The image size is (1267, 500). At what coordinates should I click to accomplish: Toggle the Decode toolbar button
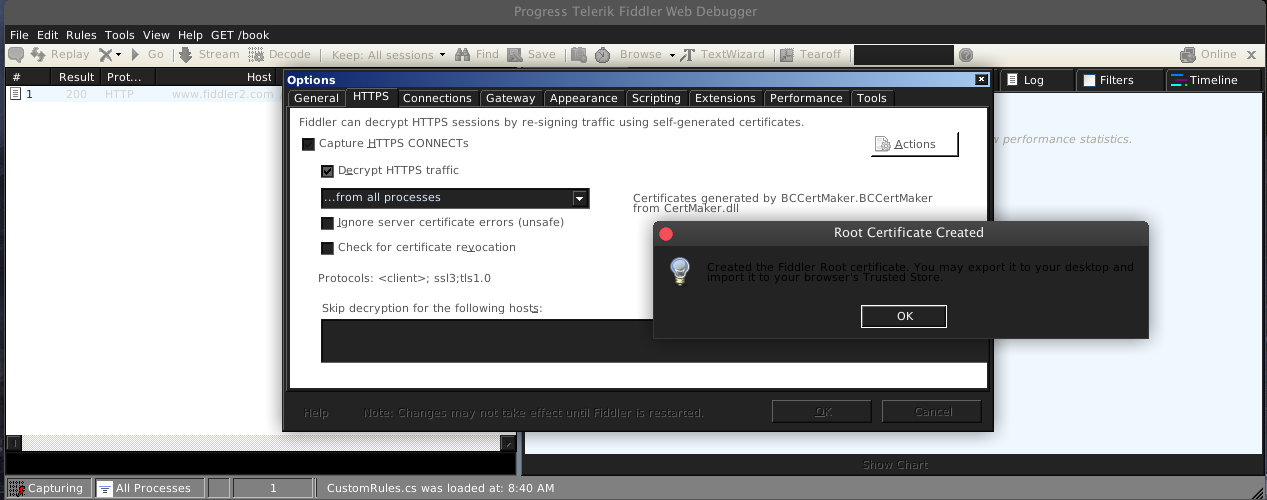pos(280,55)
